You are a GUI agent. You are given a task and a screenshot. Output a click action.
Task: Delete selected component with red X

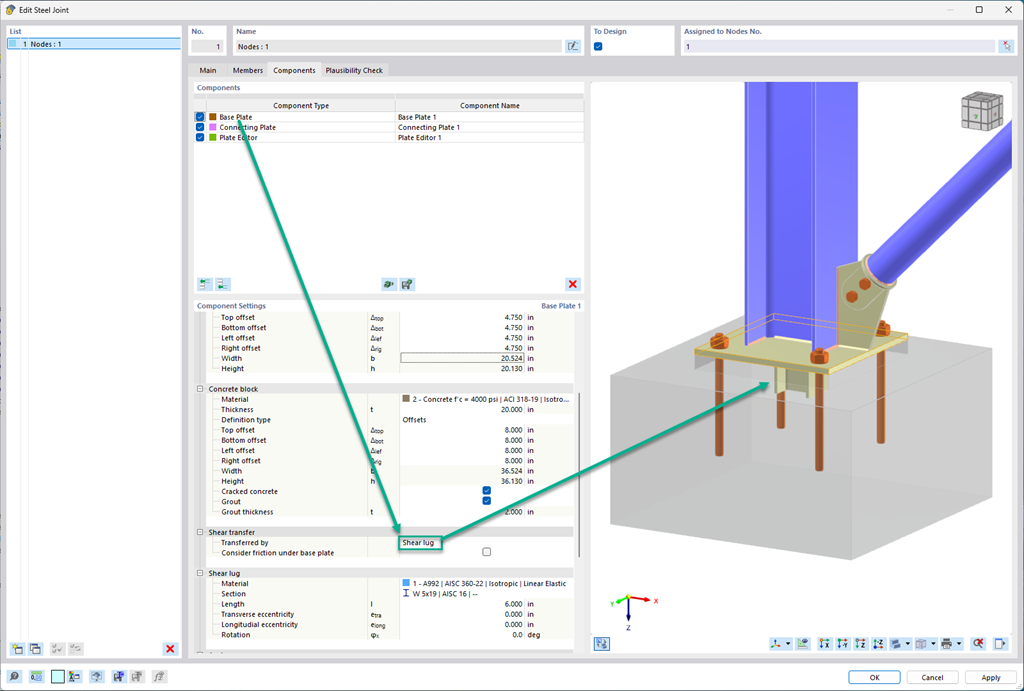[573, 284]
